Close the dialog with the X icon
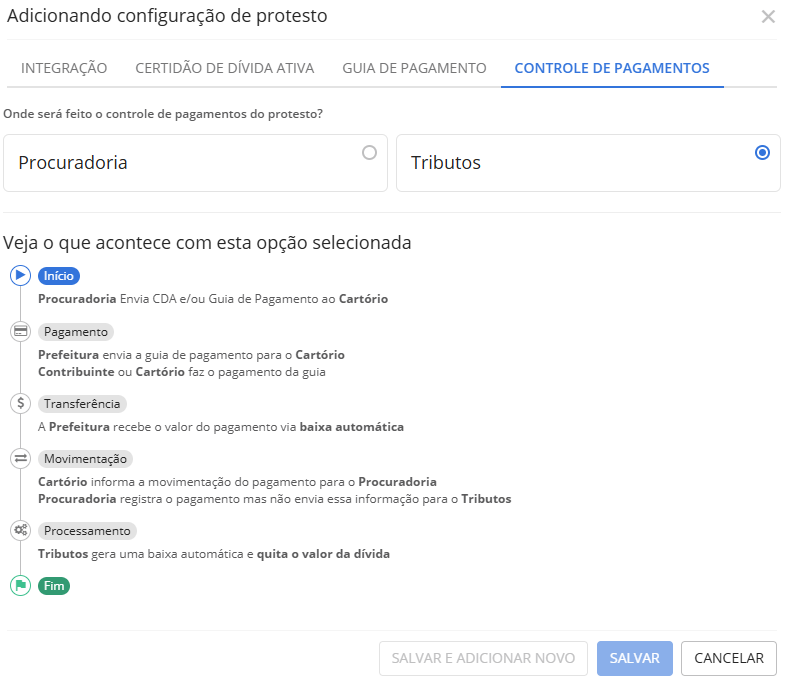The height and width of the screenshot is (680, 787). [768, 16]
